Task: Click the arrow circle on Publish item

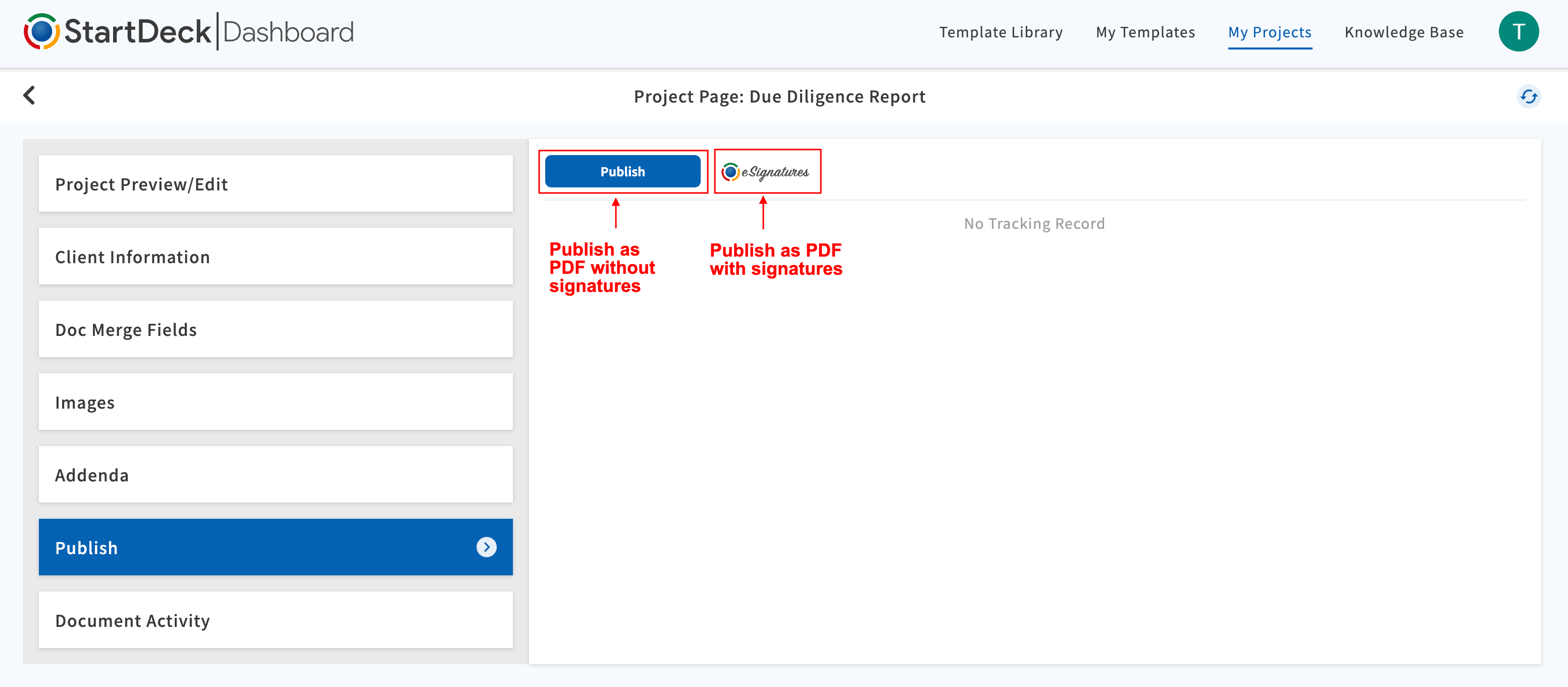Action: pyautogui.click(x=486, y=547)
